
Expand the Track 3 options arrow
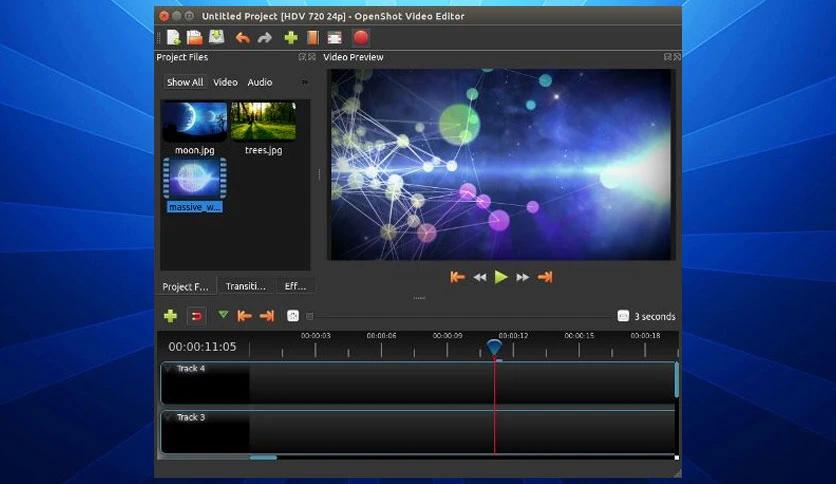point(168,417)
